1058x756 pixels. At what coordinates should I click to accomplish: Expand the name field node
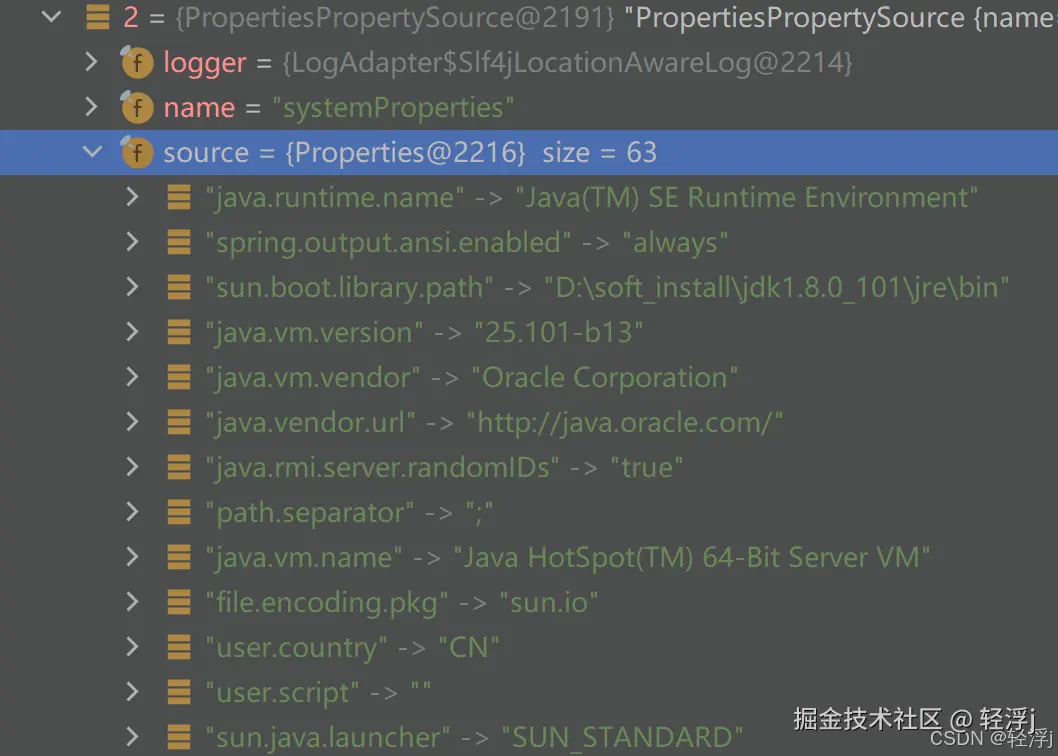pos(92,107)
